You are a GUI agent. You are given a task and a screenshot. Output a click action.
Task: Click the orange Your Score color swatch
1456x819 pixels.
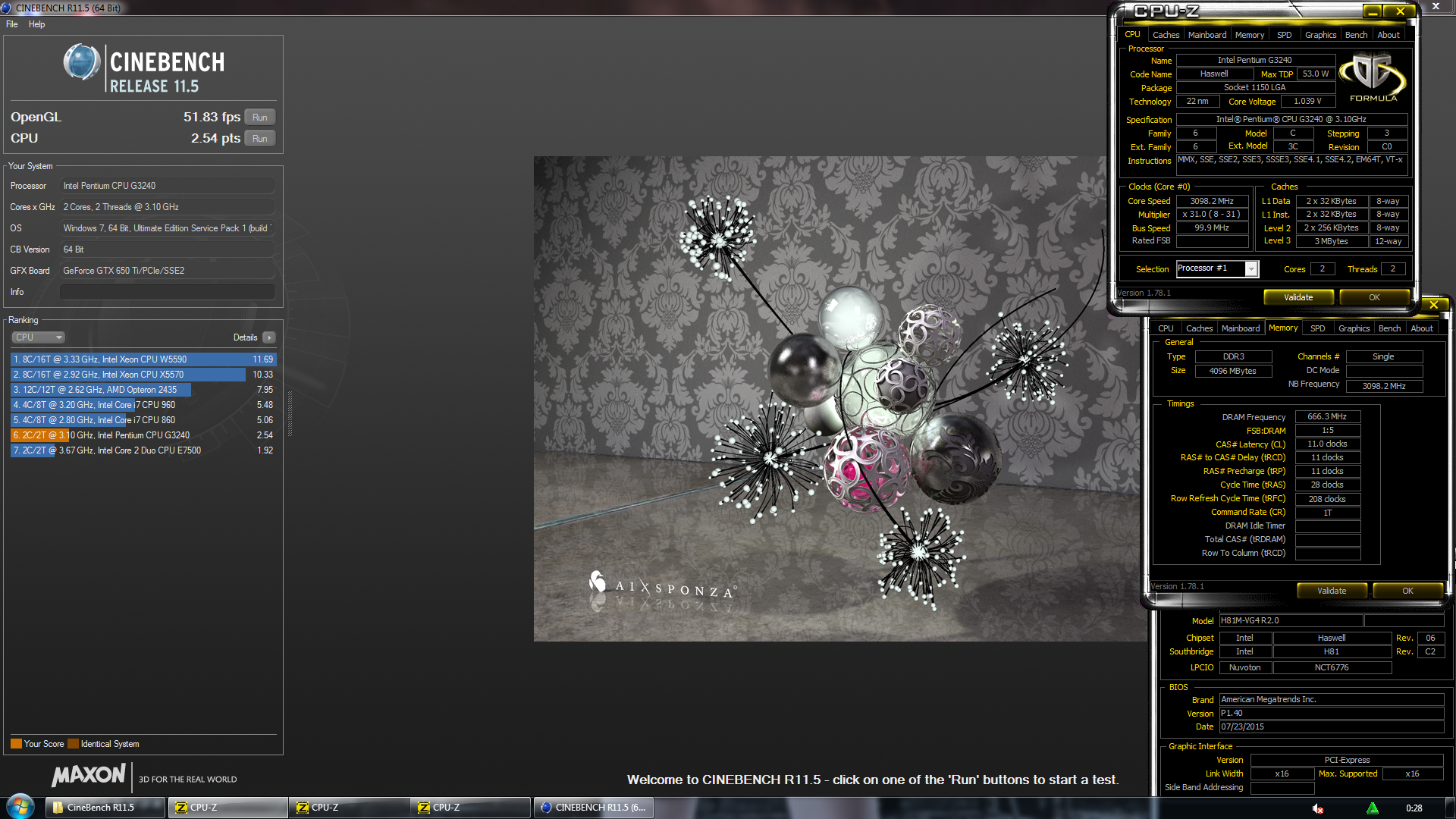coord(16,744)
